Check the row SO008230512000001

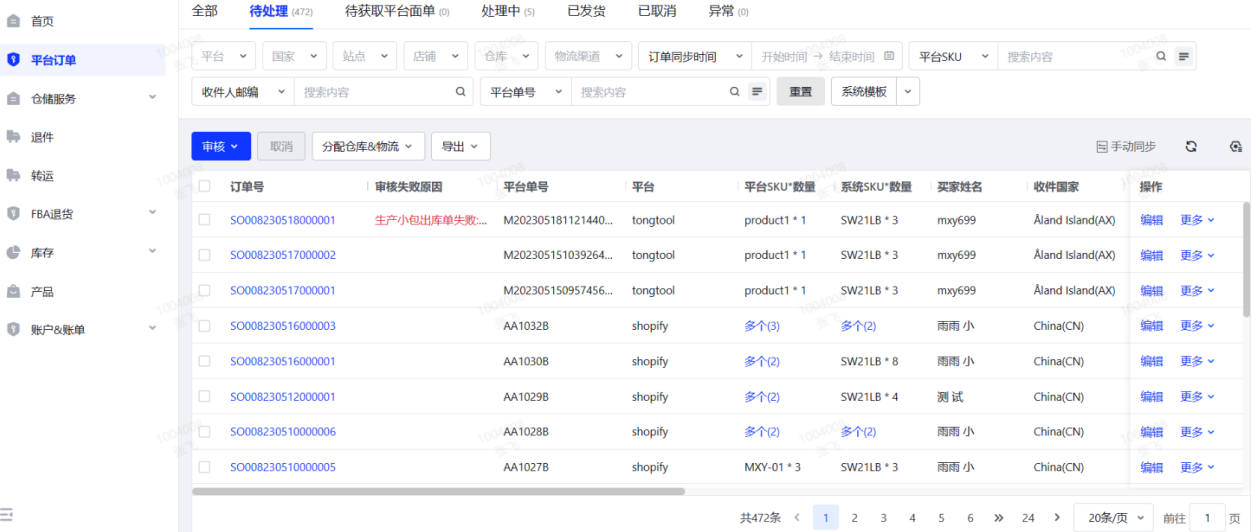click(205, 396)
